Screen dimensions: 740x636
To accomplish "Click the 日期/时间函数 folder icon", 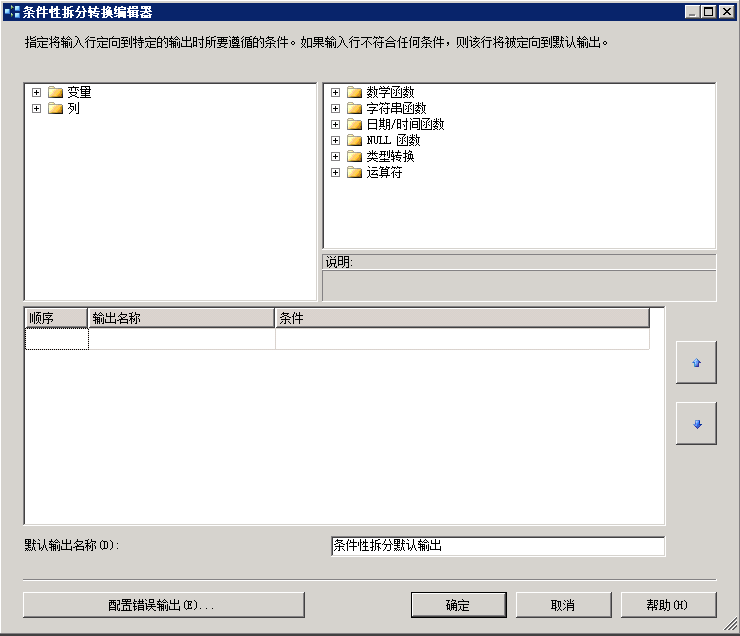I will [x=354, y=124].
